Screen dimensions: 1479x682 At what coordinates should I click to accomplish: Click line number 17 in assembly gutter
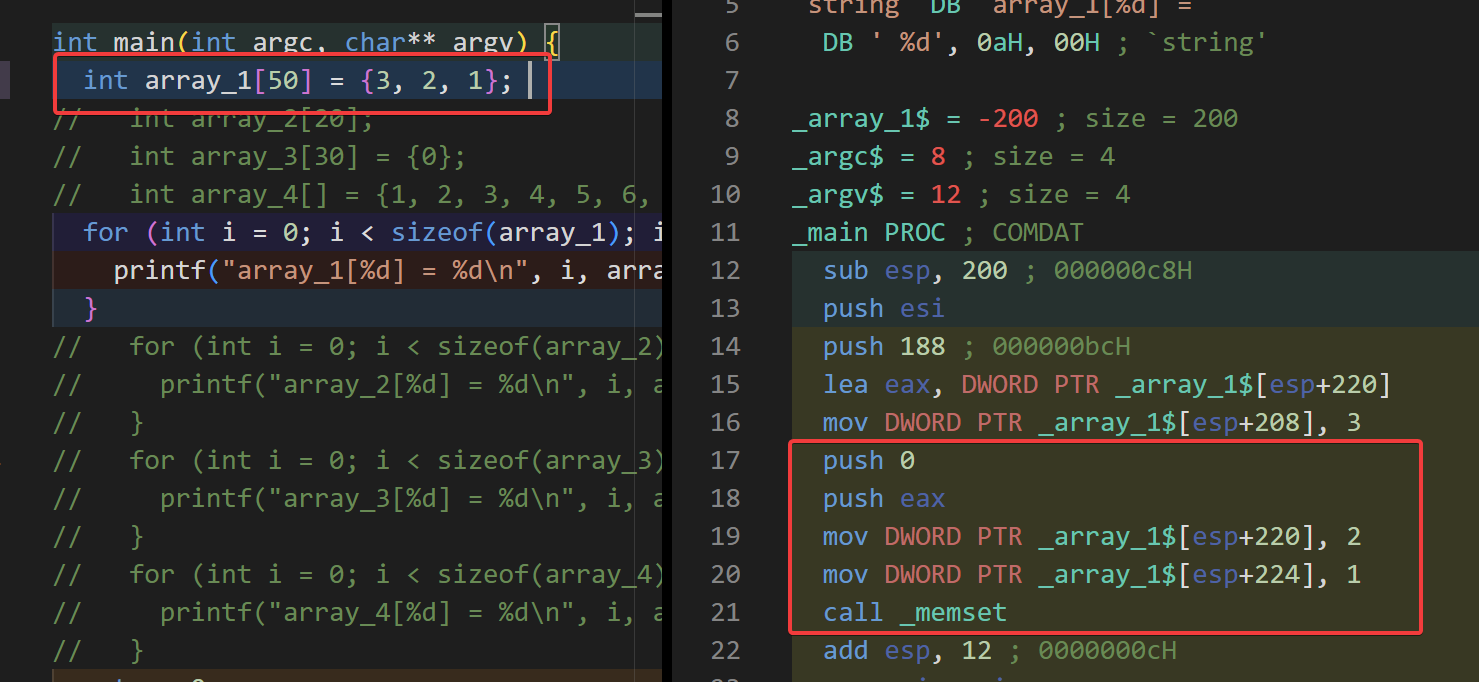click(725, 461)
